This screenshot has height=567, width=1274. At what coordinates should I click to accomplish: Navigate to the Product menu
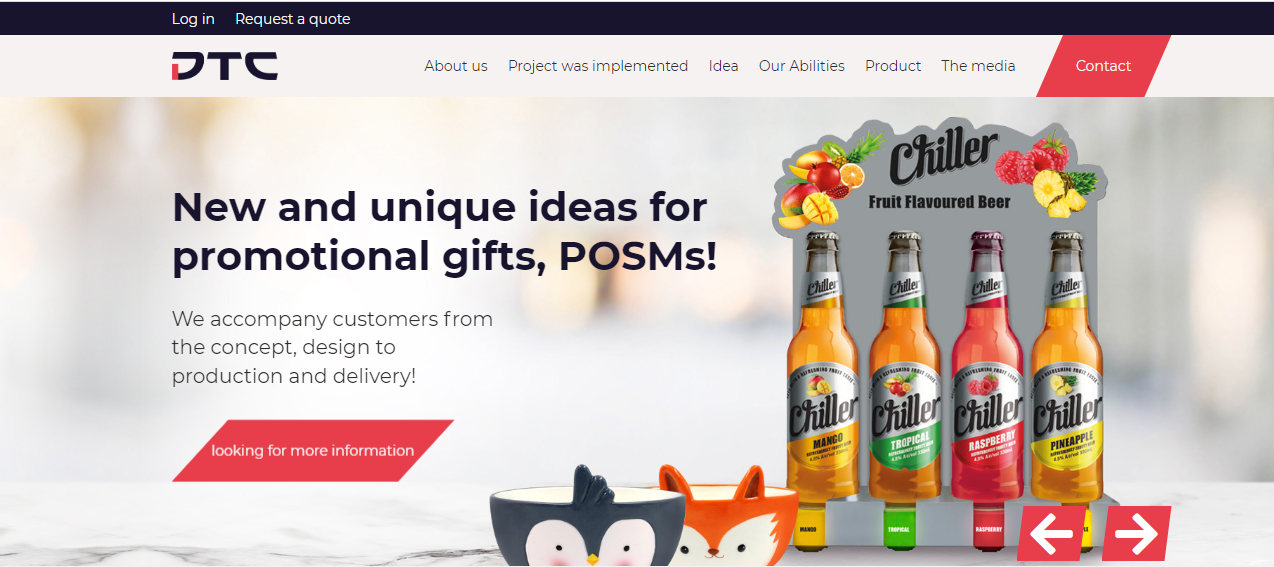point(893,66)
